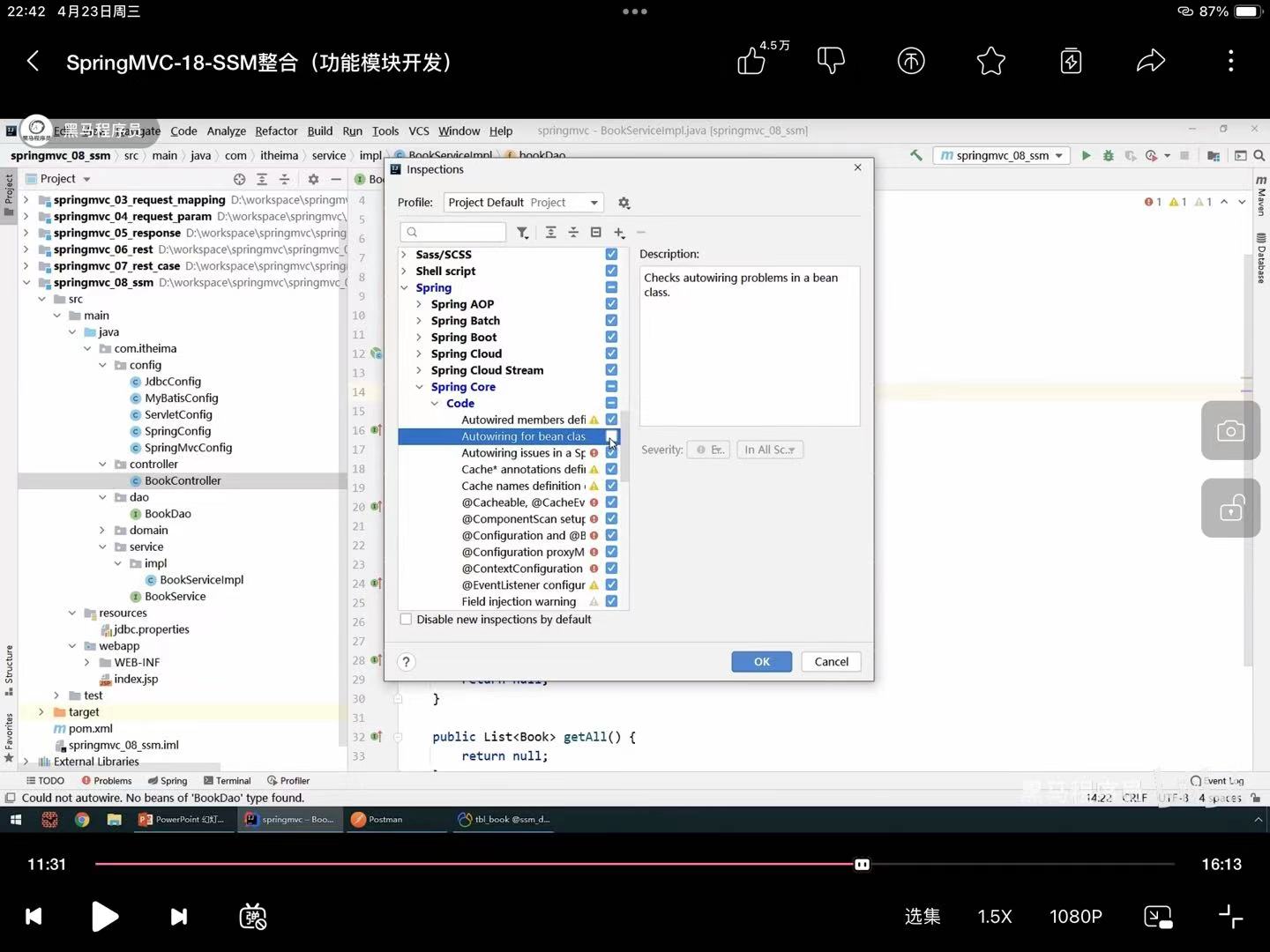Run the project with green play icon
Image resolution: width=1270 pixels, height=952 pixels.
coord(1086,155)
